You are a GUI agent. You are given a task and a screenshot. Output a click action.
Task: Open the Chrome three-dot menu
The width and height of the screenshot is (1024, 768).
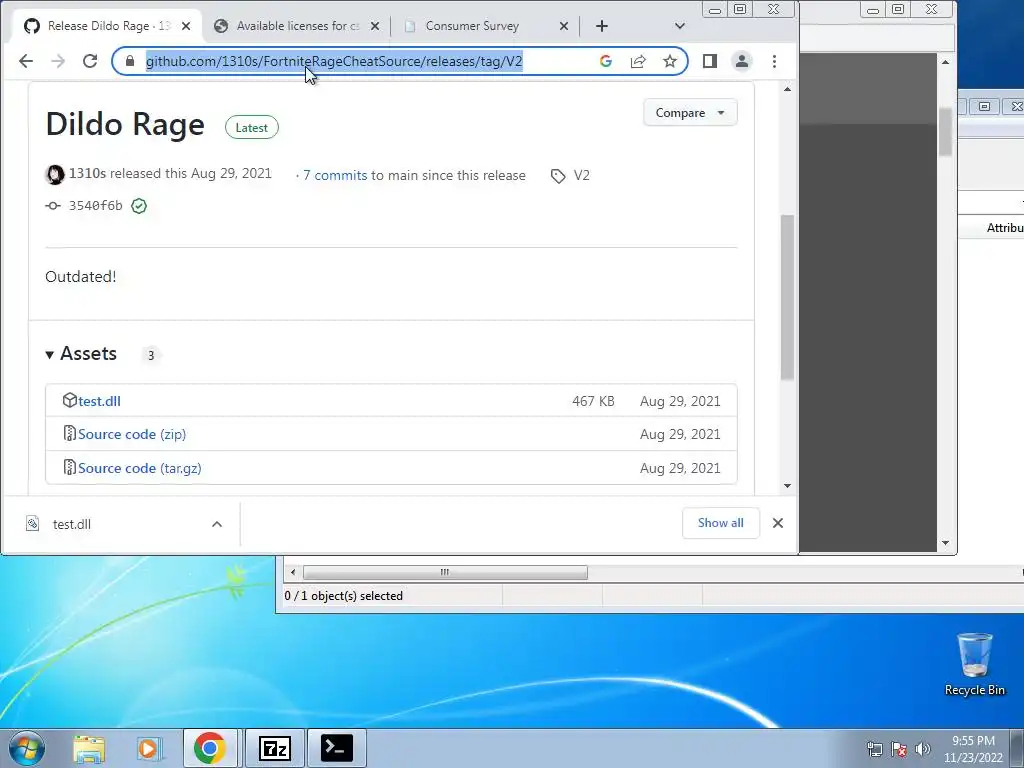tap(775, 61)
